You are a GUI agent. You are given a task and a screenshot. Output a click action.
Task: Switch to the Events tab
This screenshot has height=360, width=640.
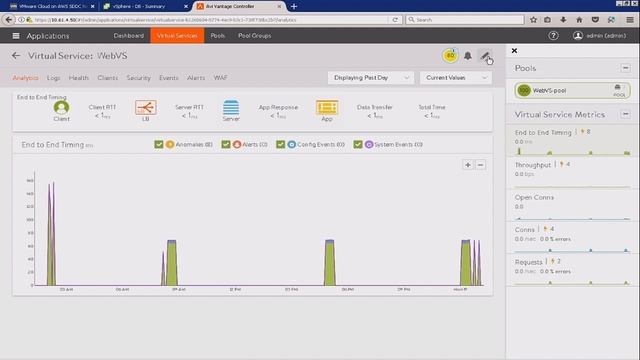(169, 78)
